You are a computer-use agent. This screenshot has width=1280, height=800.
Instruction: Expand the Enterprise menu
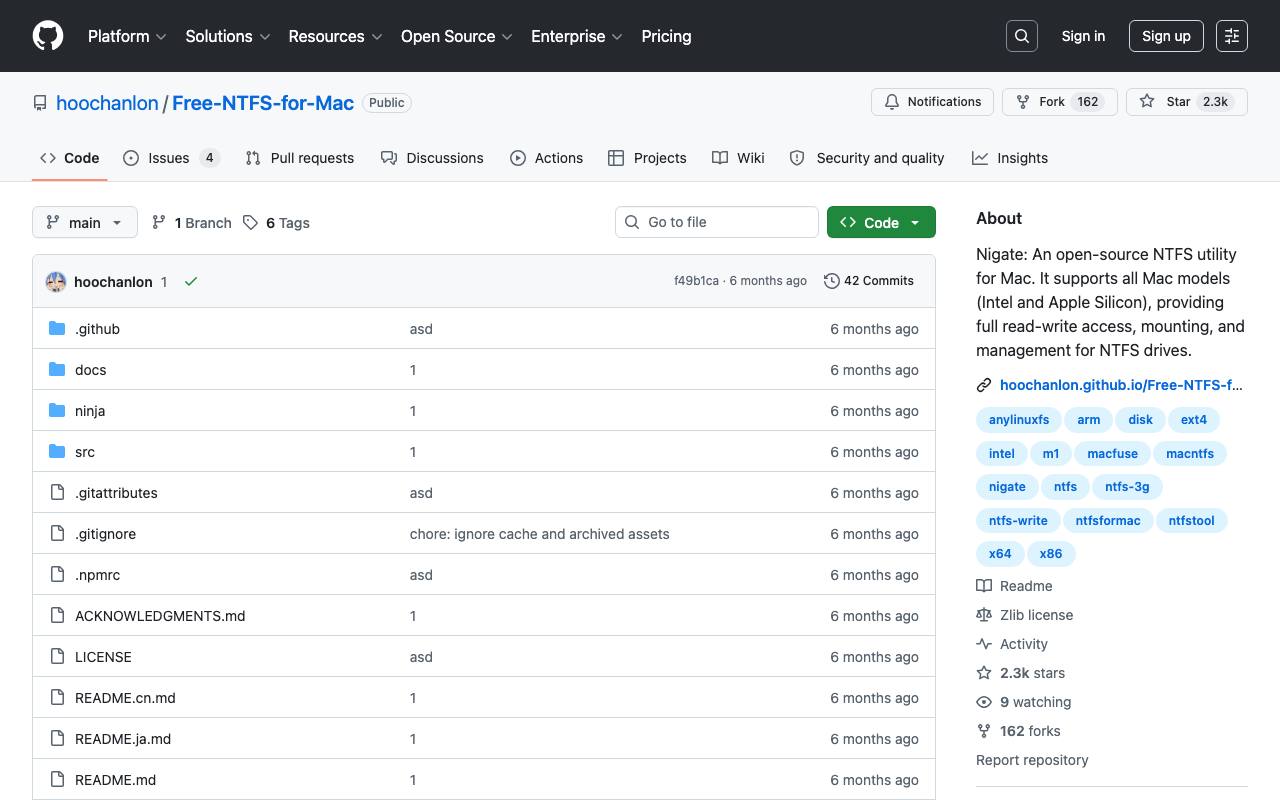coord(577,36)
